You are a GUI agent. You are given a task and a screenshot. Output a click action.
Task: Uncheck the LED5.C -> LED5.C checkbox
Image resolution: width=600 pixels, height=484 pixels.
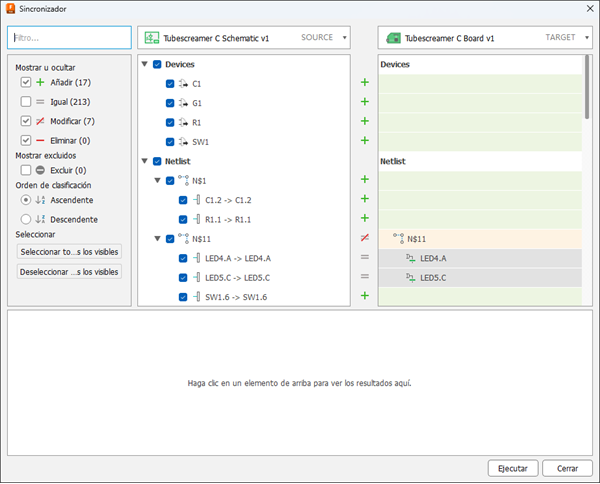[183, 278]
